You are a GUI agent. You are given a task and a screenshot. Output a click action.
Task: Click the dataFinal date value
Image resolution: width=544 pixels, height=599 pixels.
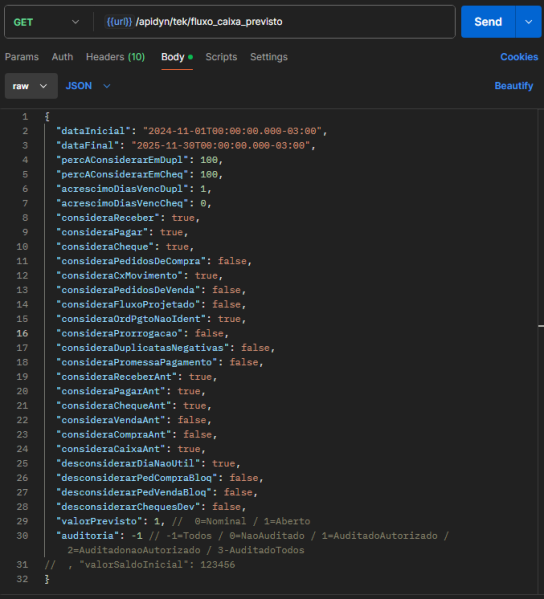point(221,146)
